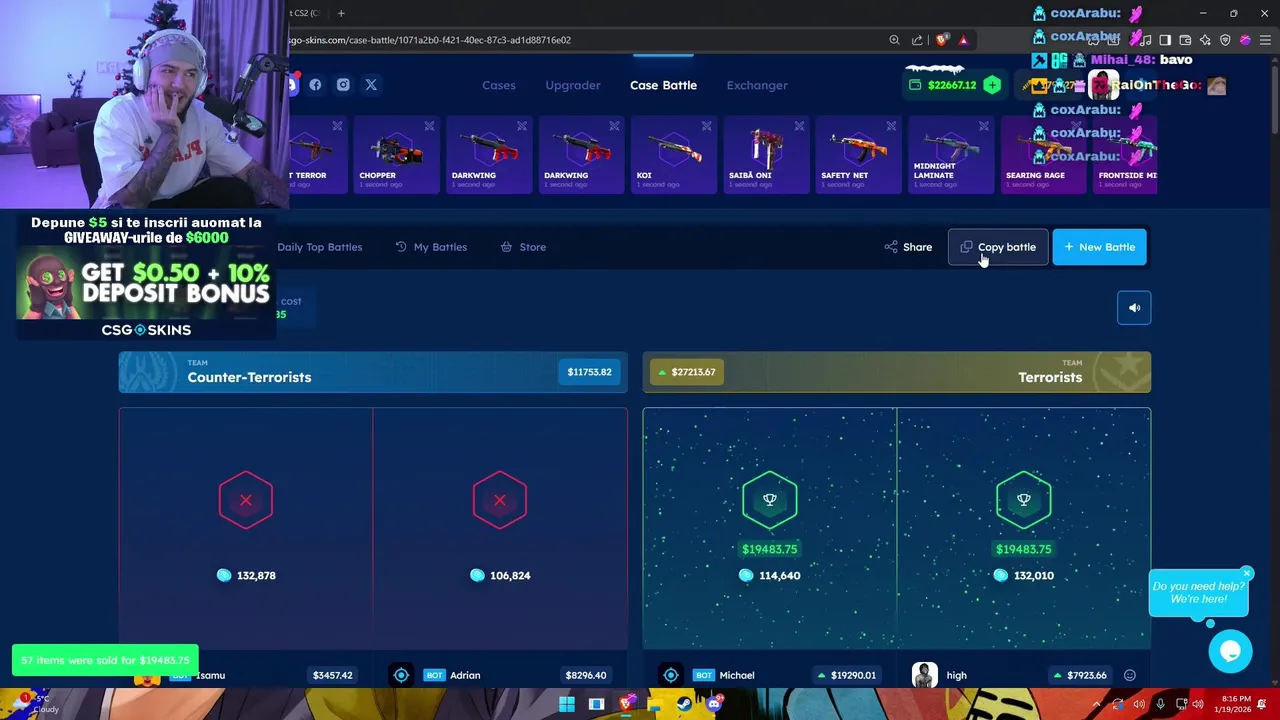Image resolution: width=1280 pixels, height=720 pixels.
Task: Click the browser zoom magnifier icon
Action: point(894,40)
